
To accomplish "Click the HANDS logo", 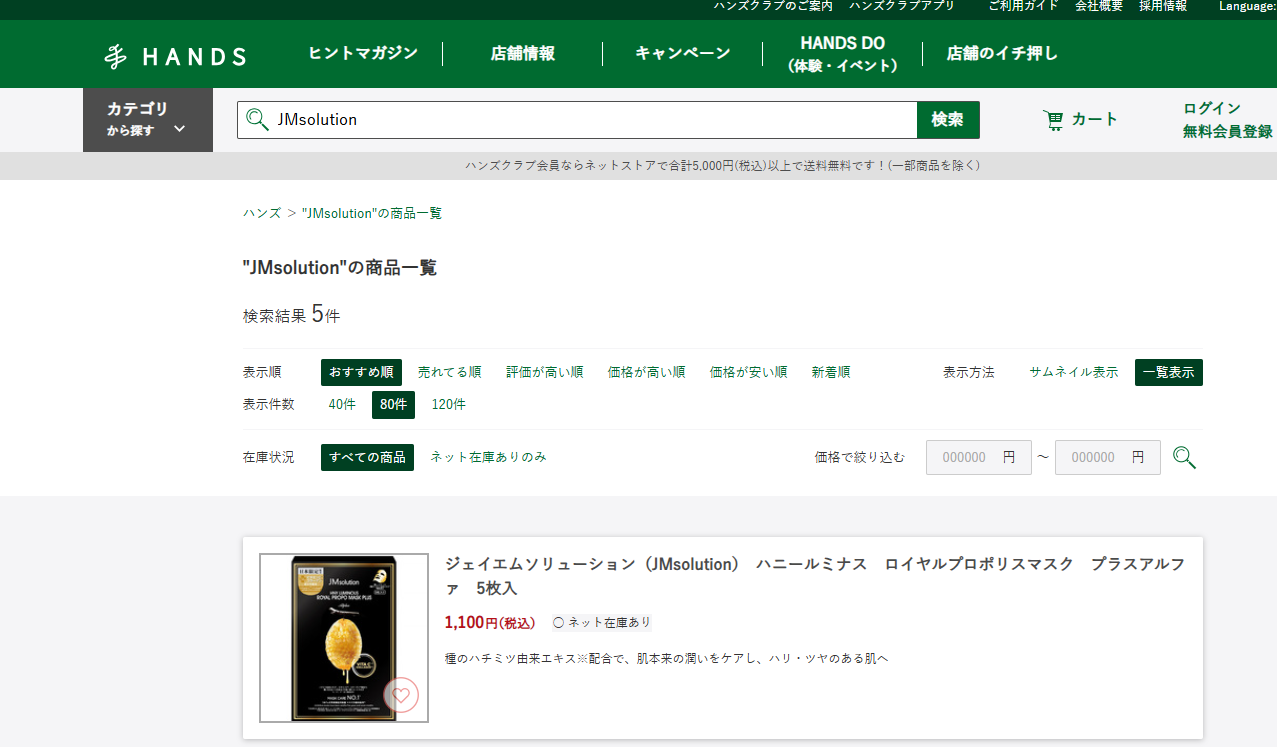I will 175,56.
